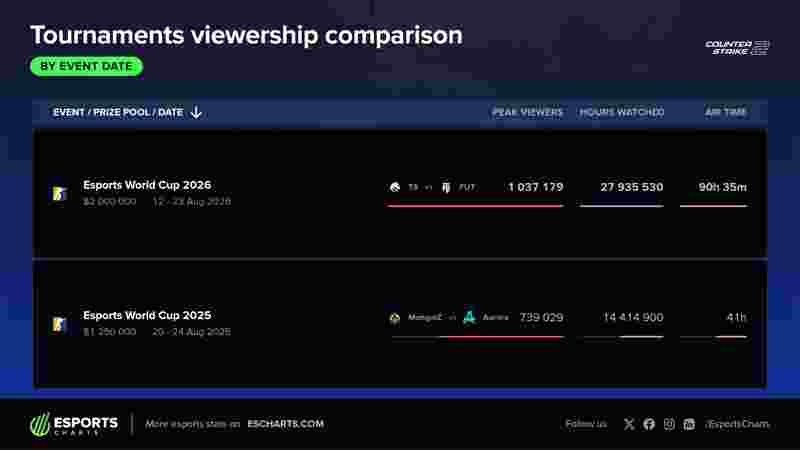Click the Facebook icon in the footer

coord(649,424)
